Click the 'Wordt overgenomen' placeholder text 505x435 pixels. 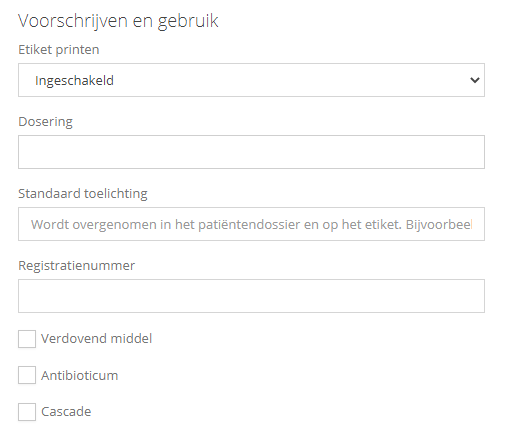tap(94, 224)
